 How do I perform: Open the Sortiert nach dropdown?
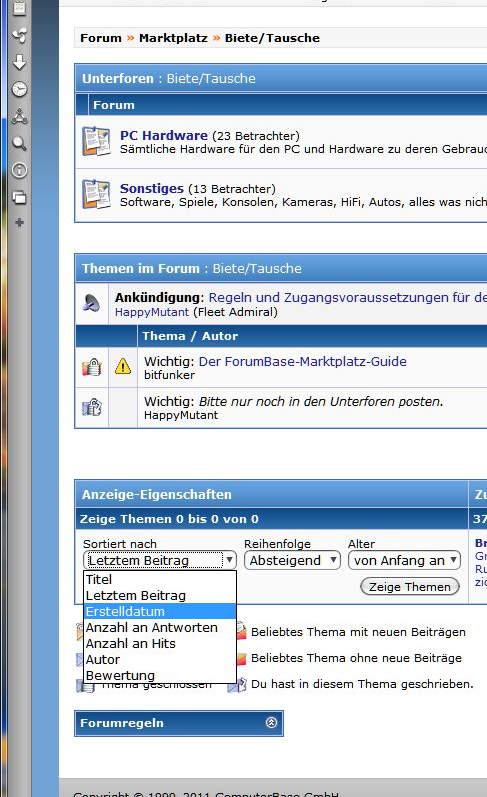[160, 560]
